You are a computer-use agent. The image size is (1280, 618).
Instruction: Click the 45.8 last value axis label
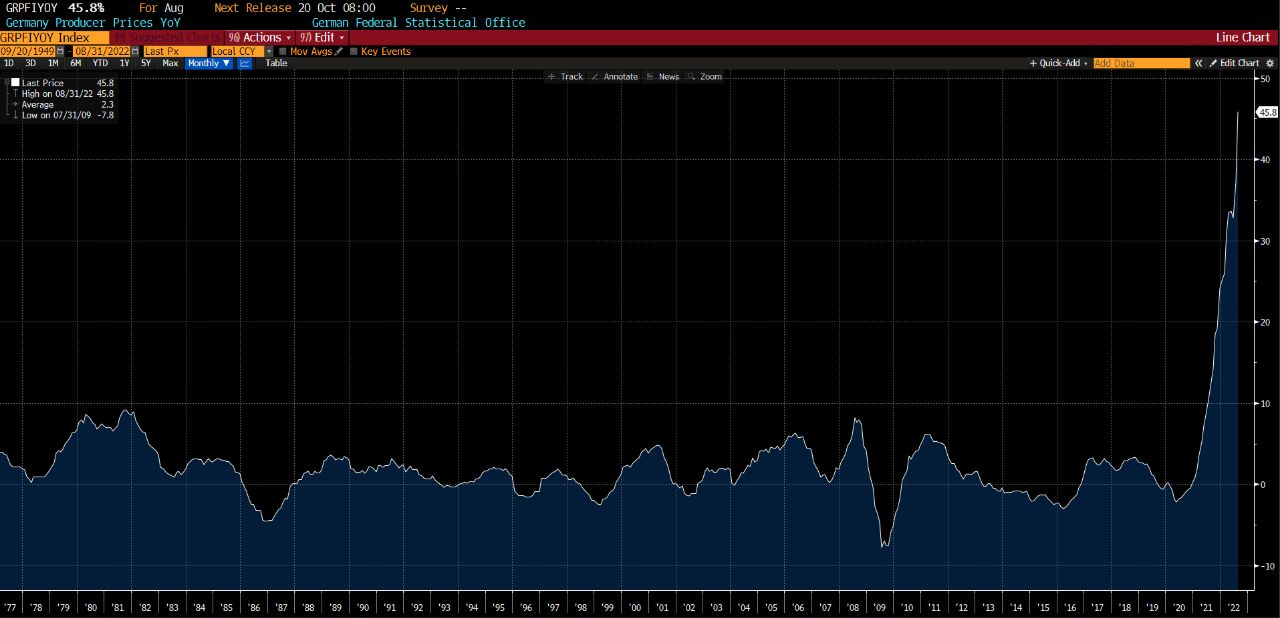tap(1267, 112)
